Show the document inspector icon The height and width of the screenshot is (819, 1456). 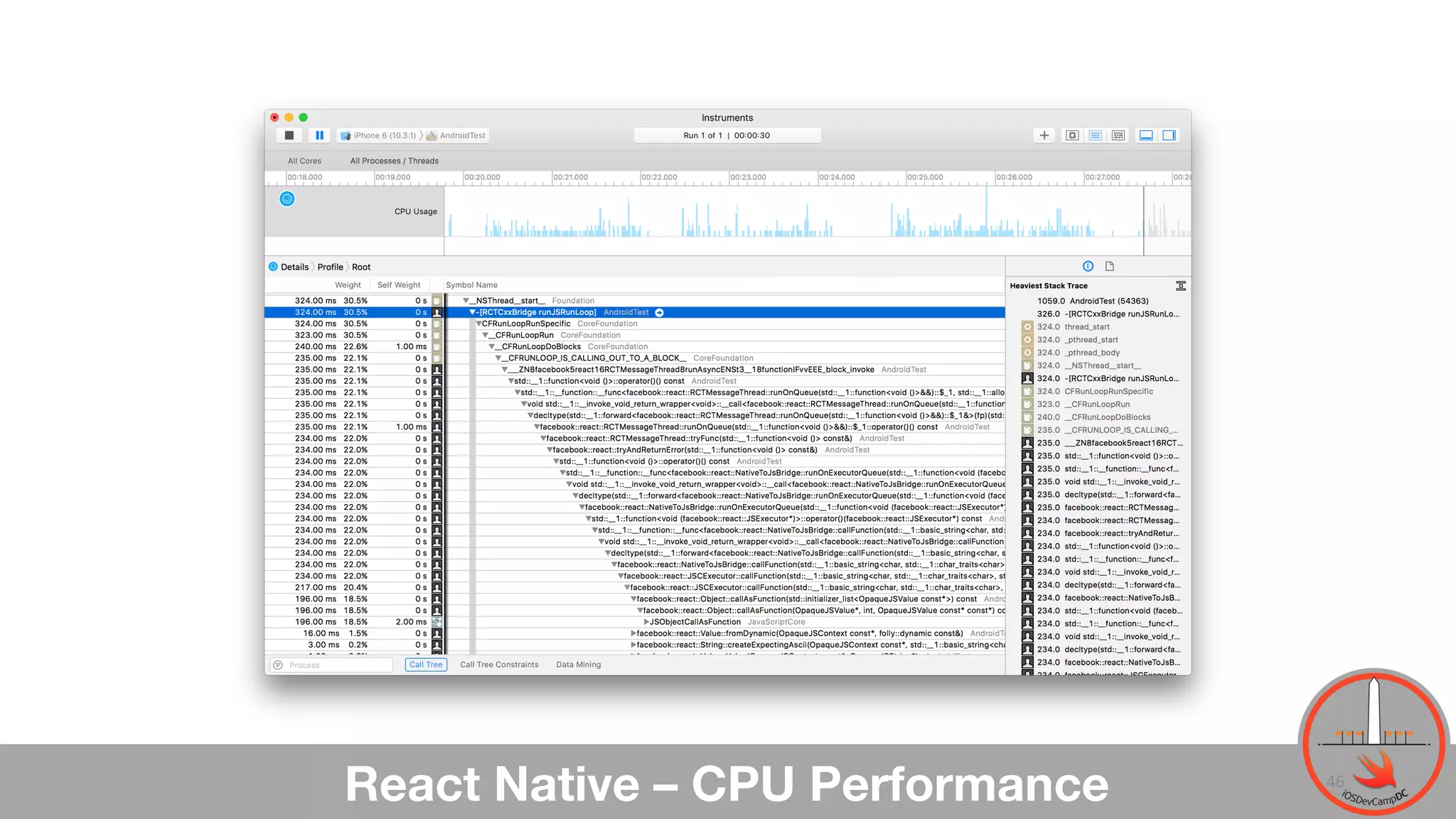pyautogui.click(x=1110, y=267)
